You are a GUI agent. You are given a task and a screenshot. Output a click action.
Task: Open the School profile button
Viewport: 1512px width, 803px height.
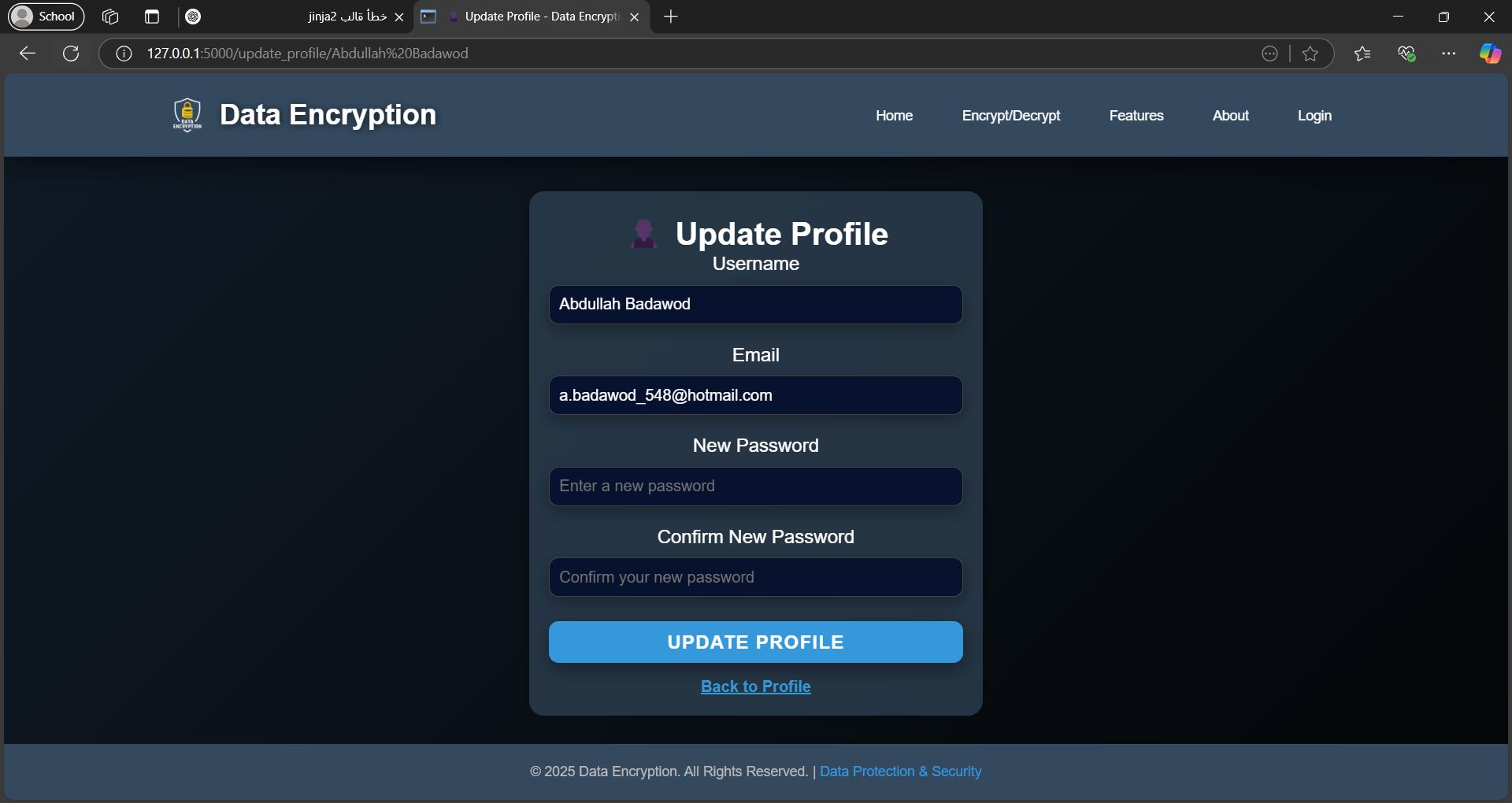coord(46,17)
